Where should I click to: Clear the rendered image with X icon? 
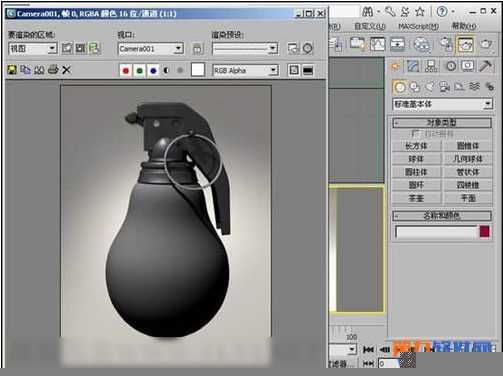tap(67, 70)
